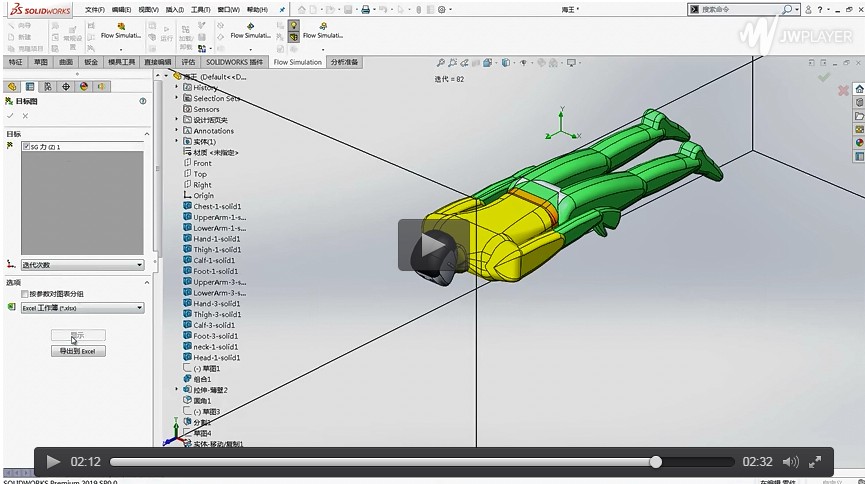The height and width of the screenshot is (484, 865).
Task: Click the video progress bar slider
Action: (655, 462)
